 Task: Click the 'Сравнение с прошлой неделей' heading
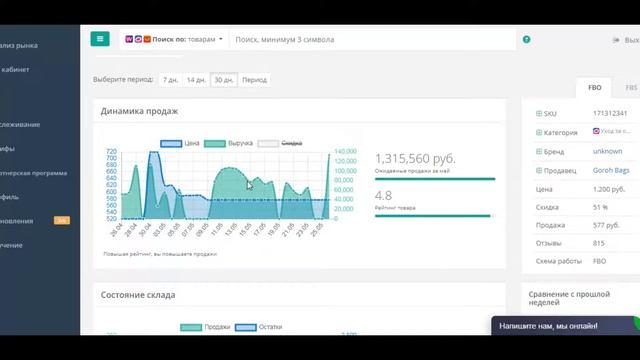point(569,298)
